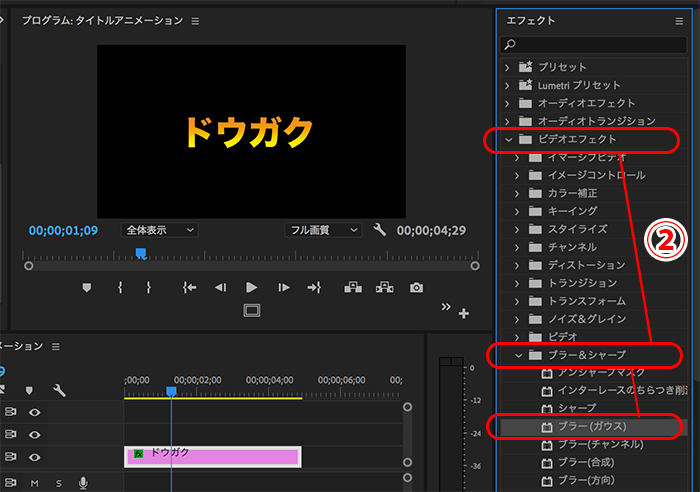The width and height of the screenshot is (700, 492).
Task: Open the button editor plus icon
Action: point(463,314)
